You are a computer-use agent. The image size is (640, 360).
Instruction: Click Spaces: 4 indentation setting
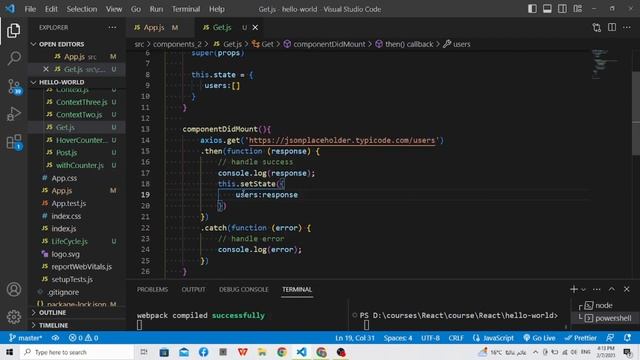[398, 338]
